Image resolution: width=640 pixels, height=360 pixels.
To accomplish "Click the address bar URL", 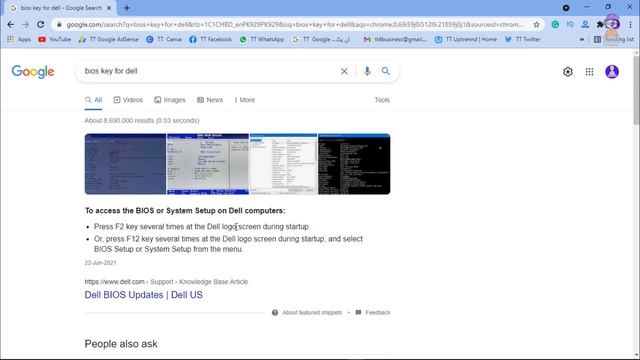I will [x=295, y=24].
